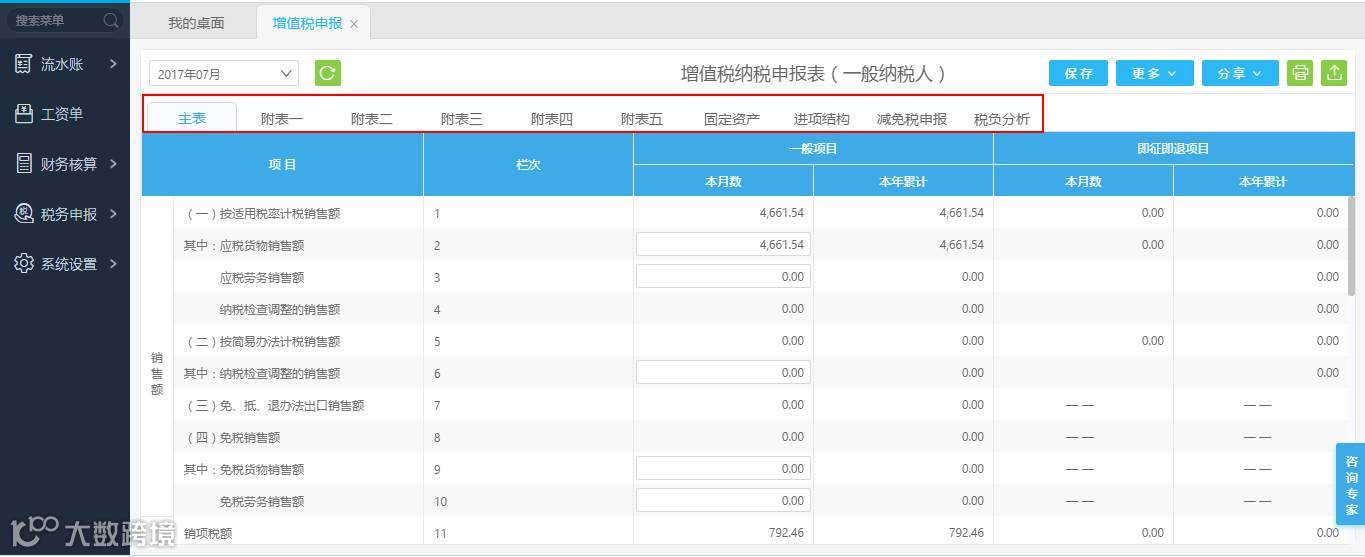The image size is (1365, 557).
Task: Switch to 附表一 tab
Action: [x=282, y=119]
